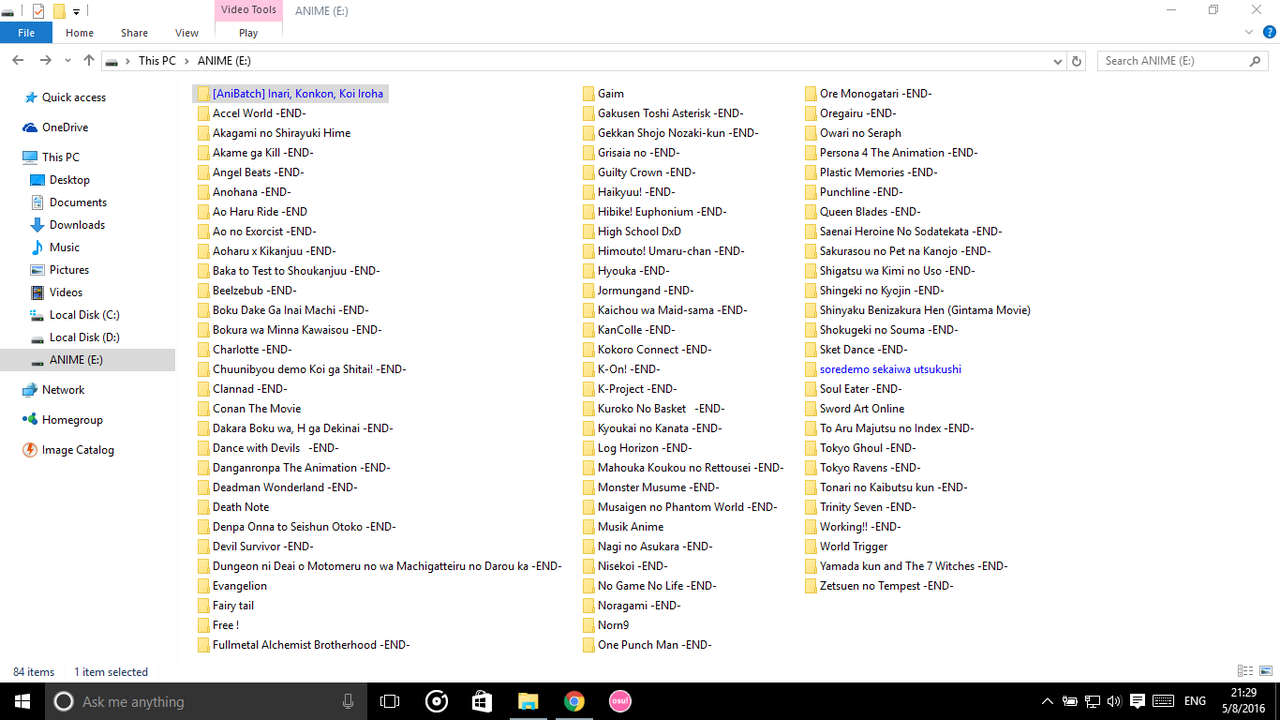Expand the ribbon with the chevron
This screenshot has width=1280, height=720.
point(1248,33)
